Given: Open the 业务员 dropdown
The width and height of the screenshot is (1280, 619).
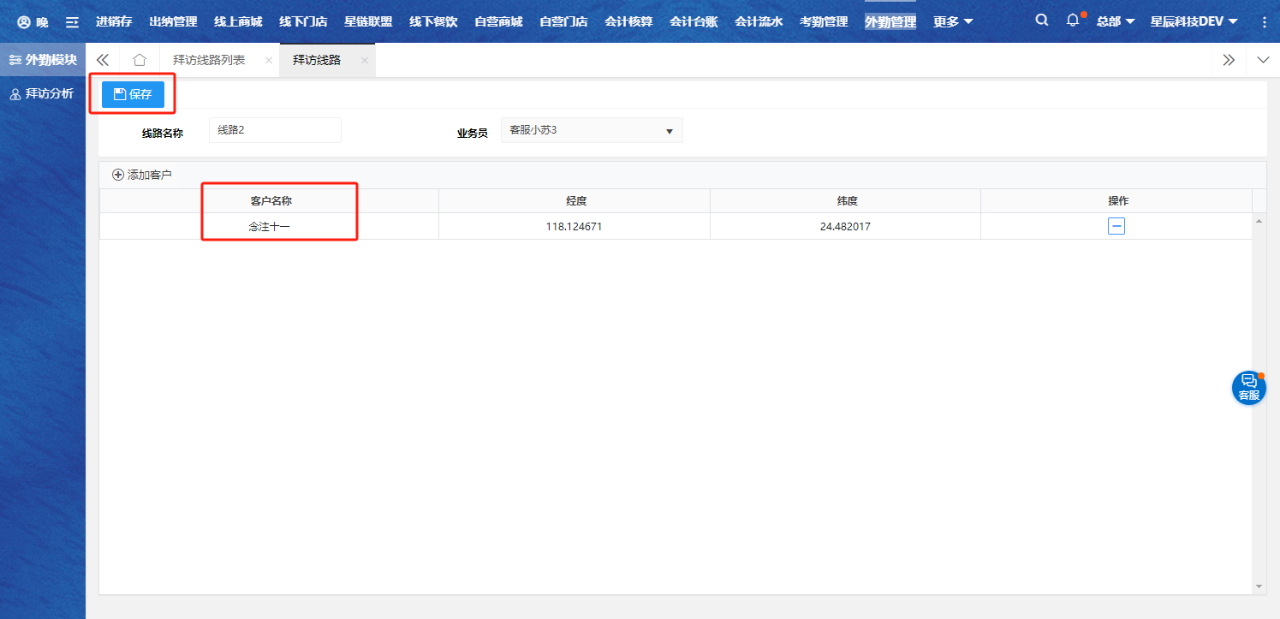Looking at the screenshot, I should click(x=591, y=130).
